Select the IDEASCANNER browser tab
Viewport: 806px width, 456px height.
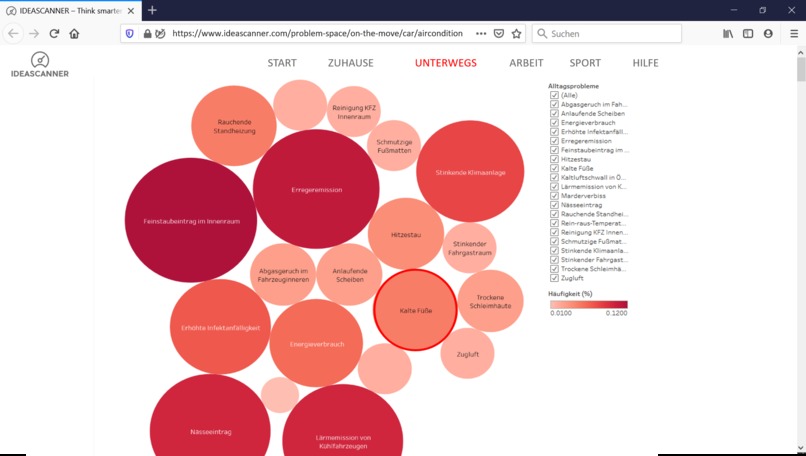pyautogui.click(x=70, y=10)
